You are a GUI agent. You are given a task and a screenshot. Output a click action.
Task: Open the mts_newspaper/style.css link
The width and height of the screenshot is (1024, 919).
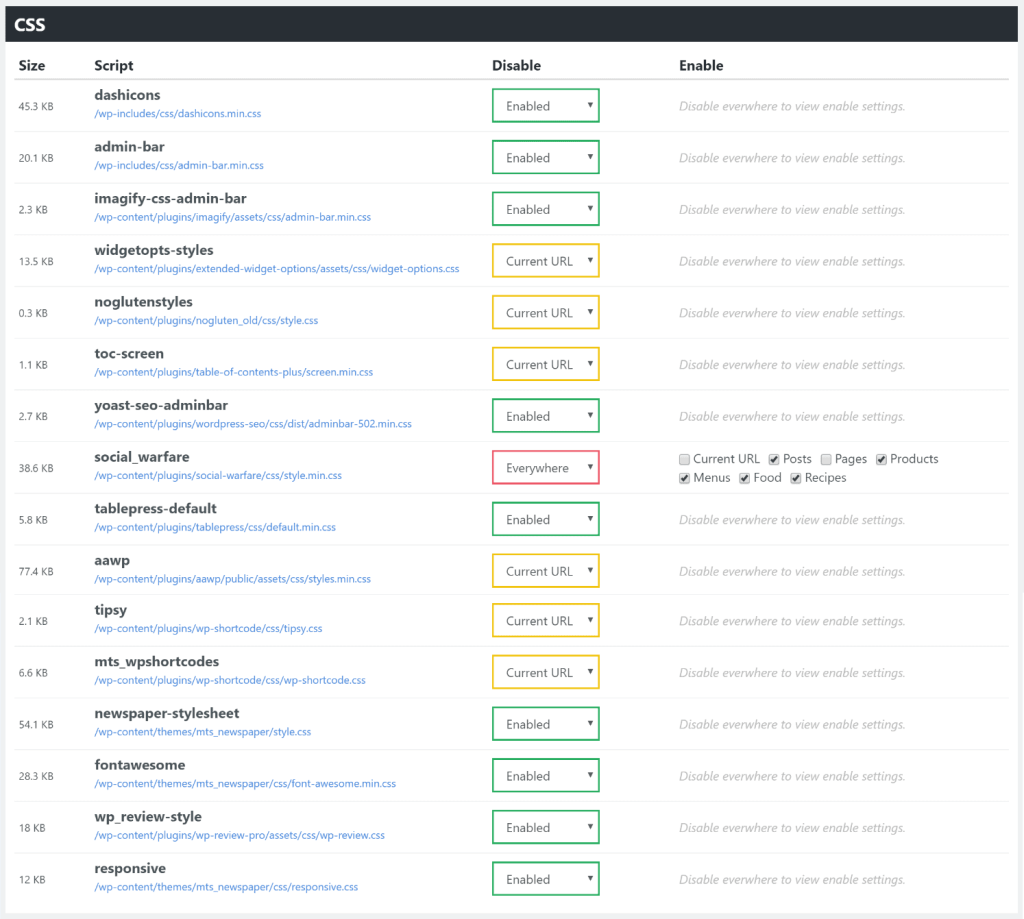pos(202,732)
